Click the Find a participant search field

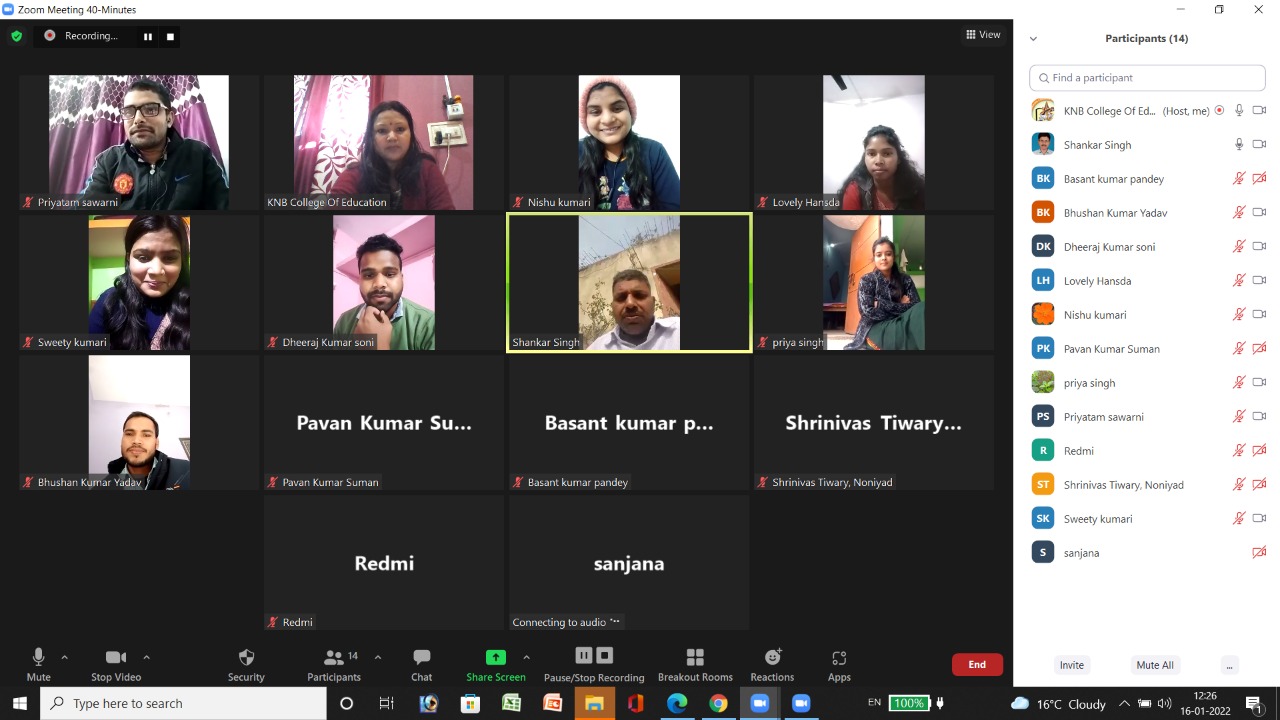(x=1147, y=78)
